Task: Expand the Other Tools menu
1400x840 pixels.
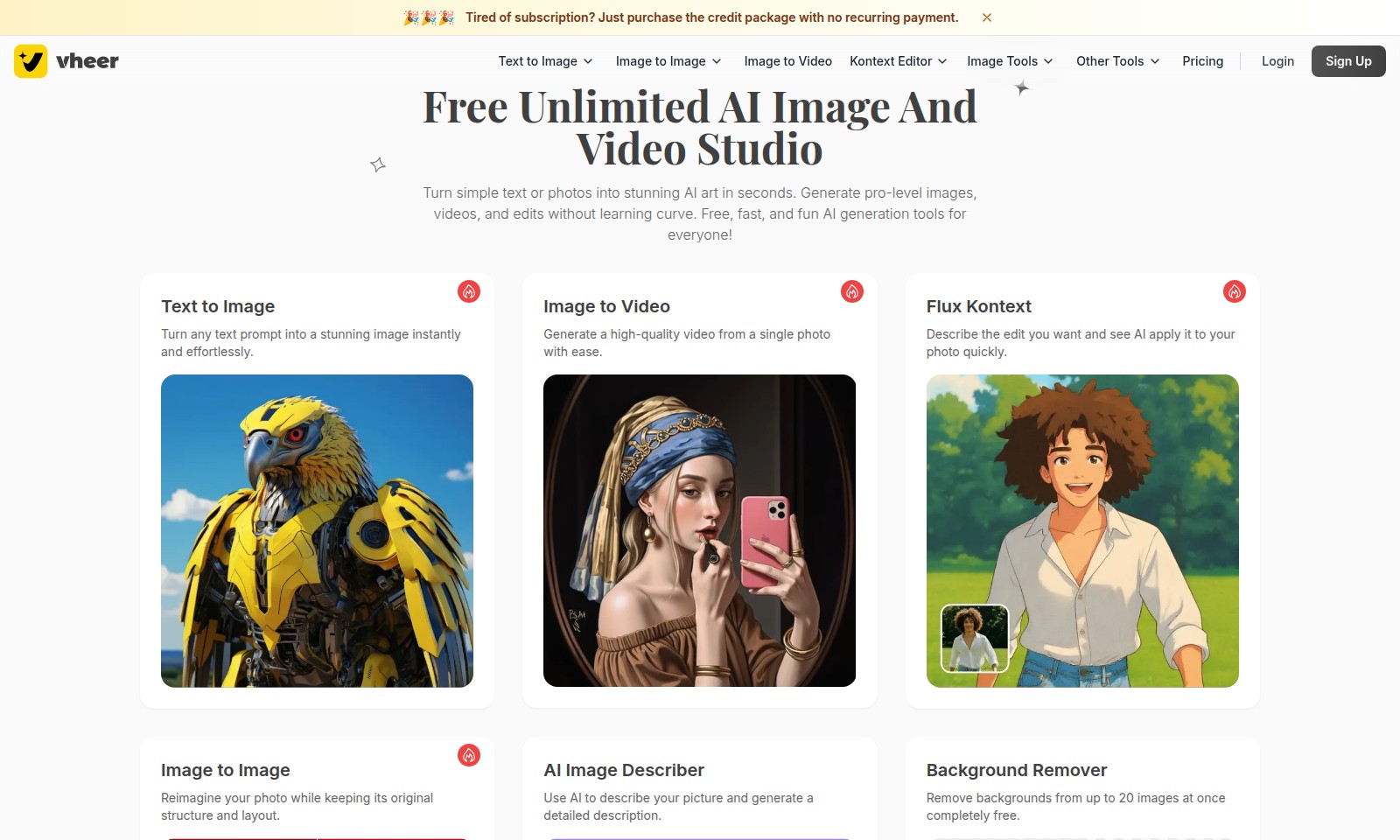Action: point(1118,61)
